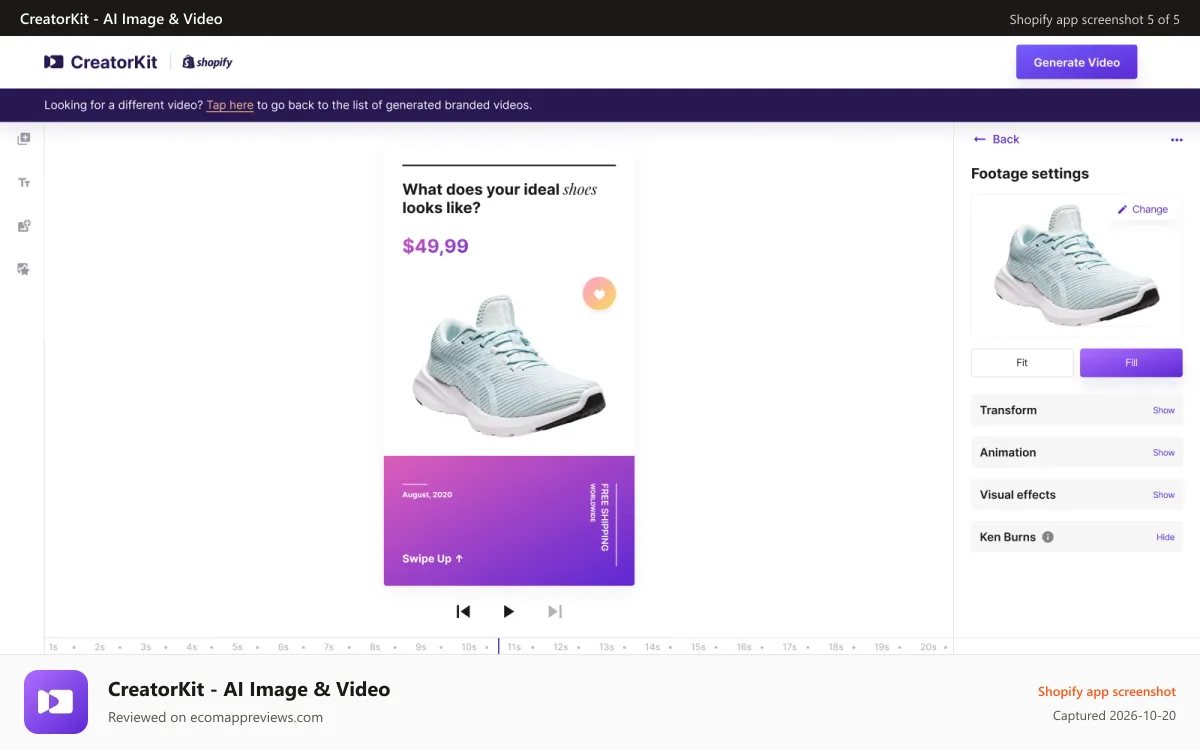1200x750 pixels.
Task: Open the three-dot more options menu
Action: coord(1176,140)
